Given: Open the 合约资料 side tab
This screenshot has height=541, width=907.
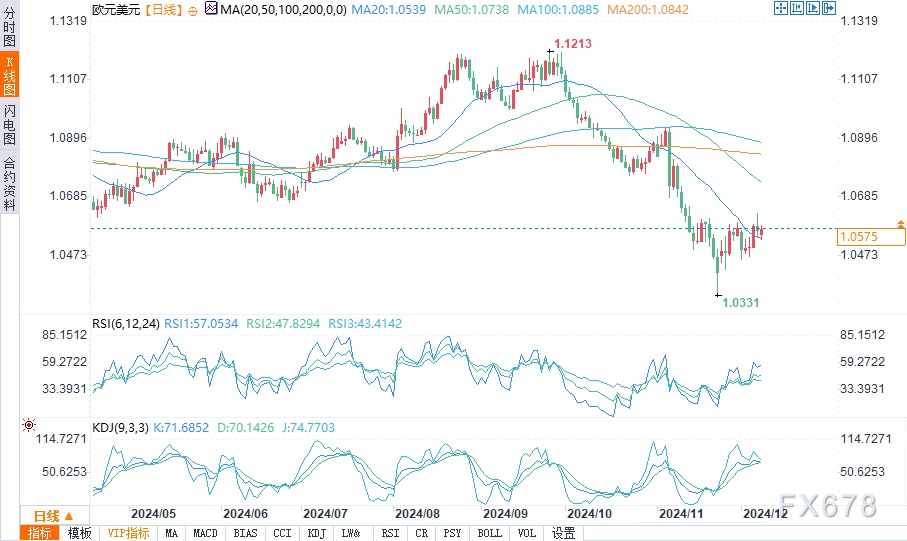Looking at the screenshot, I should coord(9,183).
